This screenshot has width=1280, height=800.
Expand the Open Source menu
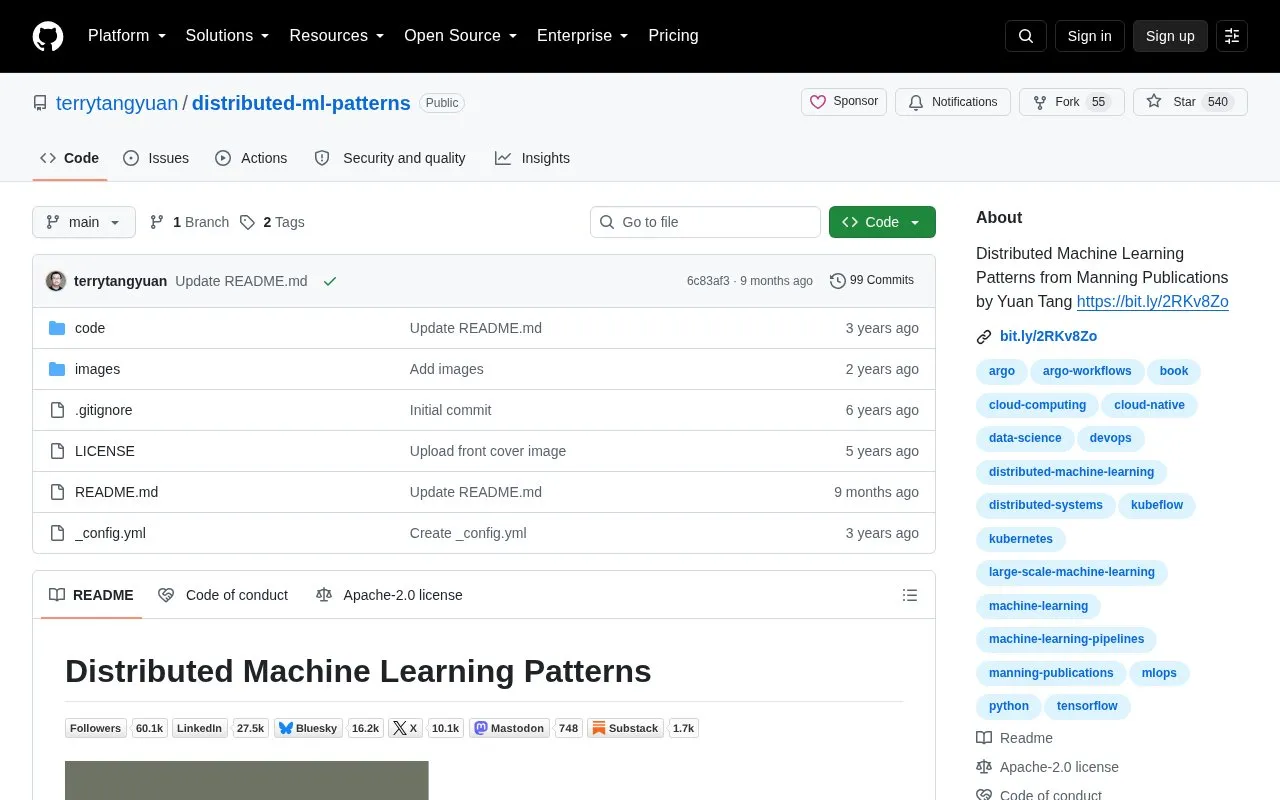(461, 36)
